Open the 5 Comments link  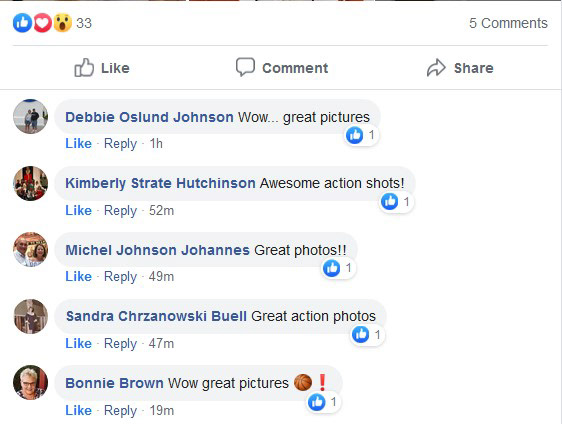(x=508, y=23)
